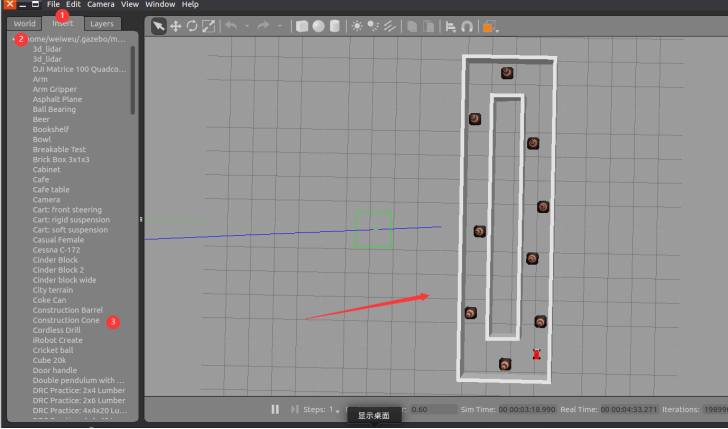Activate the selection mode arrow tool
The height and width of the screenshot is (429, 728).
[x=159, y=26]
